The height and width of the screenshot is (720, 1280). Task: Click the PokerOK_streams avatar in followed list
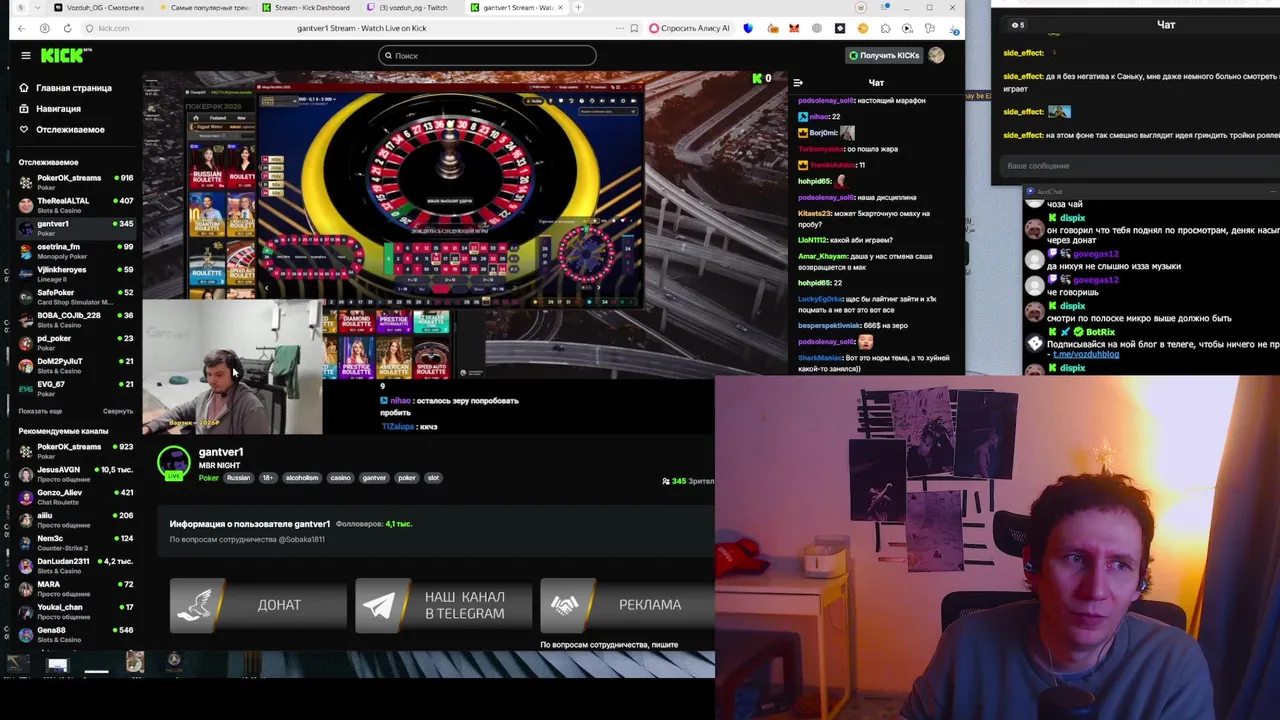click(x=26, y=182)
